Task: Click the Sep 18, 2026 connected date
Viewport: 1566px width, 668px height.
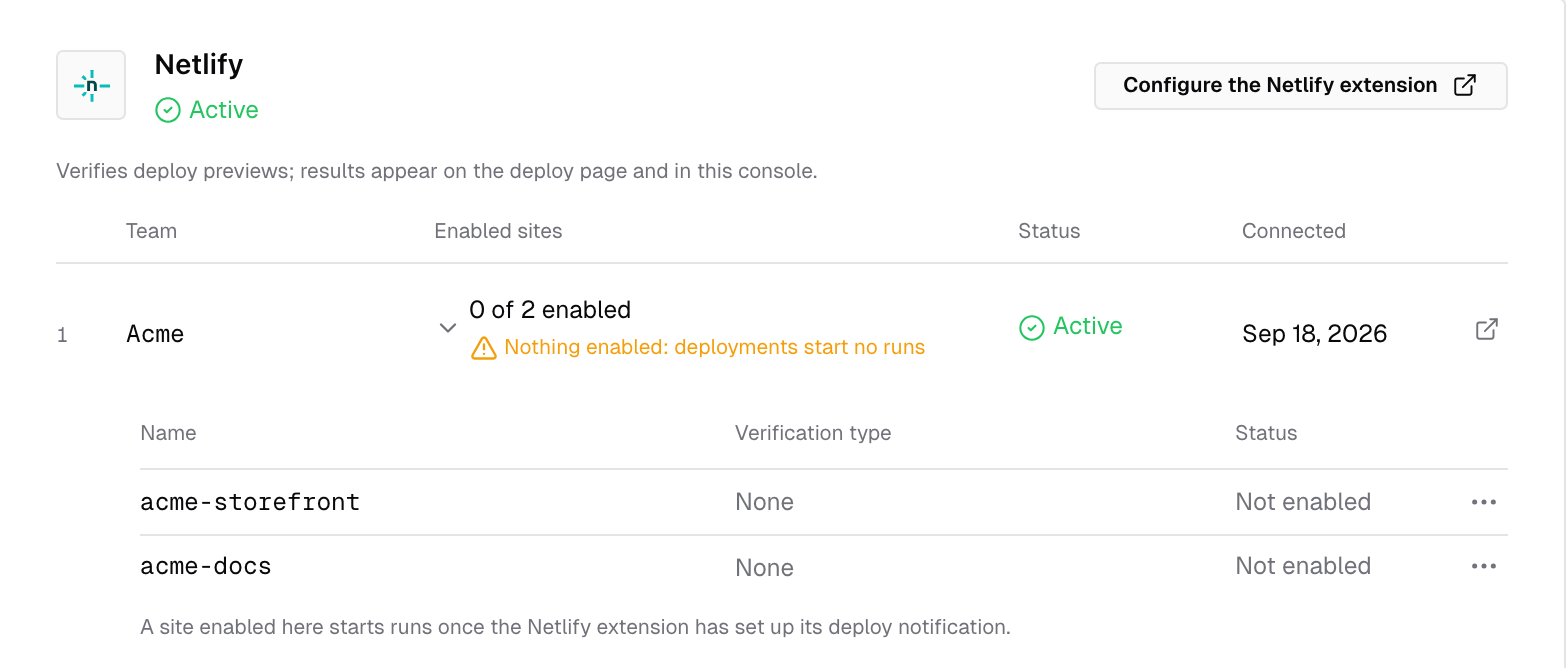Action: click(x=1314, y=334)
